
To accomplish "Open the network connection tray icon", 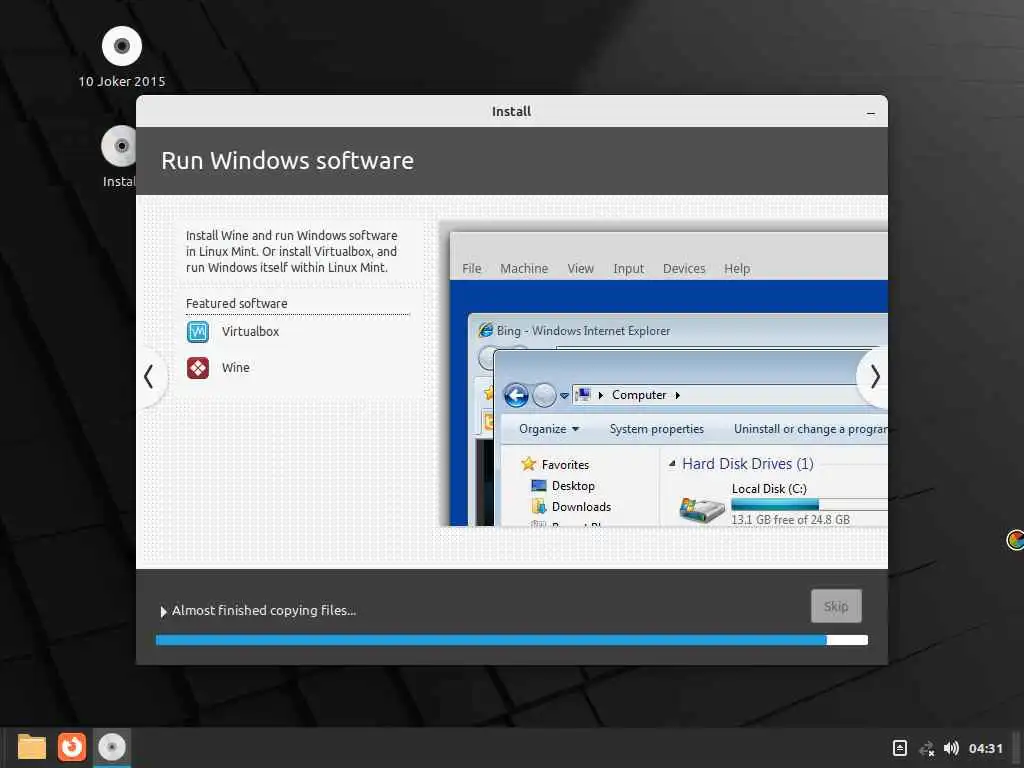I will [x=926, y=748].
